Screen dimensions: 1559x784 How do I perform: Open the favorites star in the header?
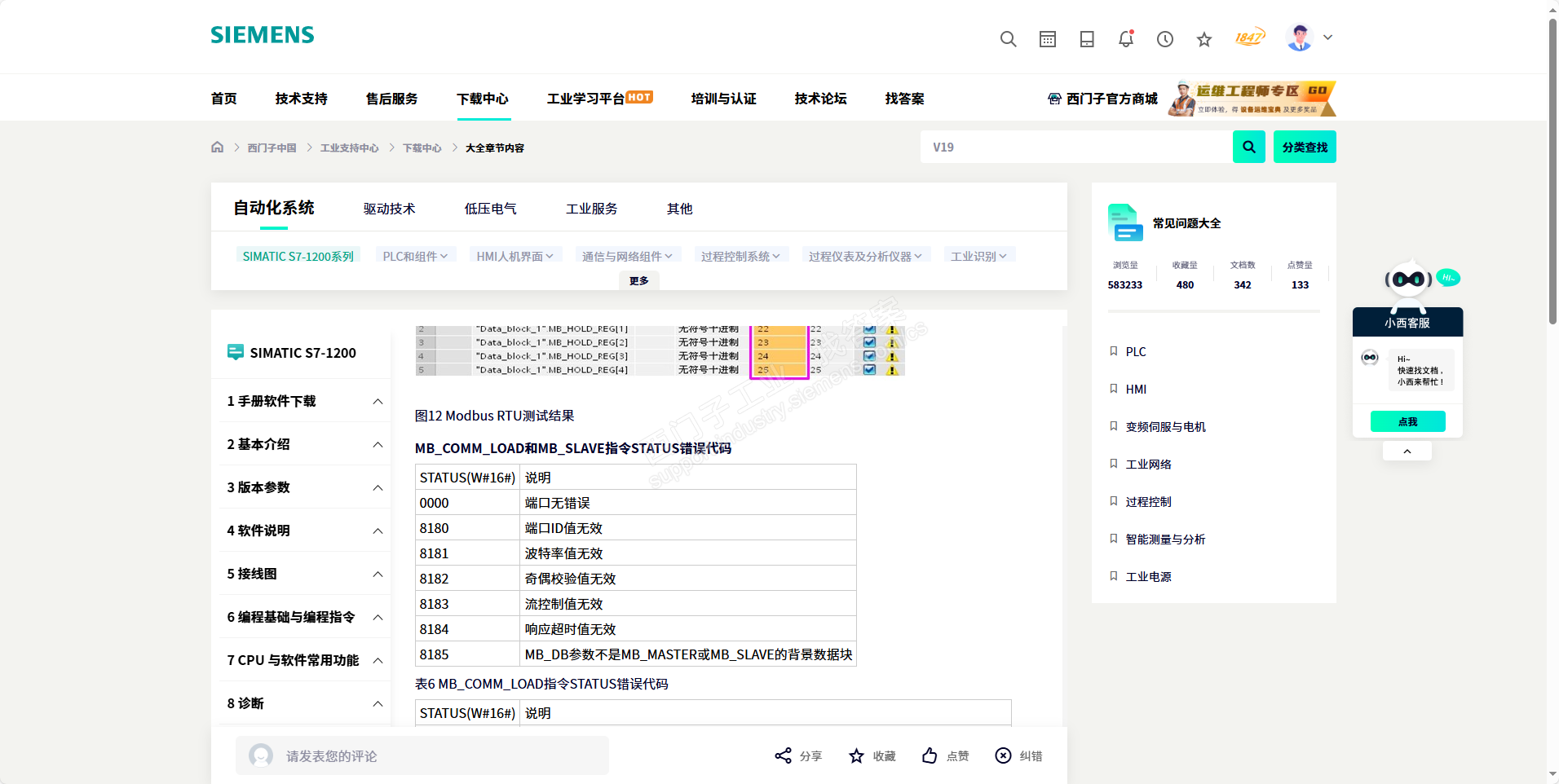pyautogui.click(x=1204, y=39)
